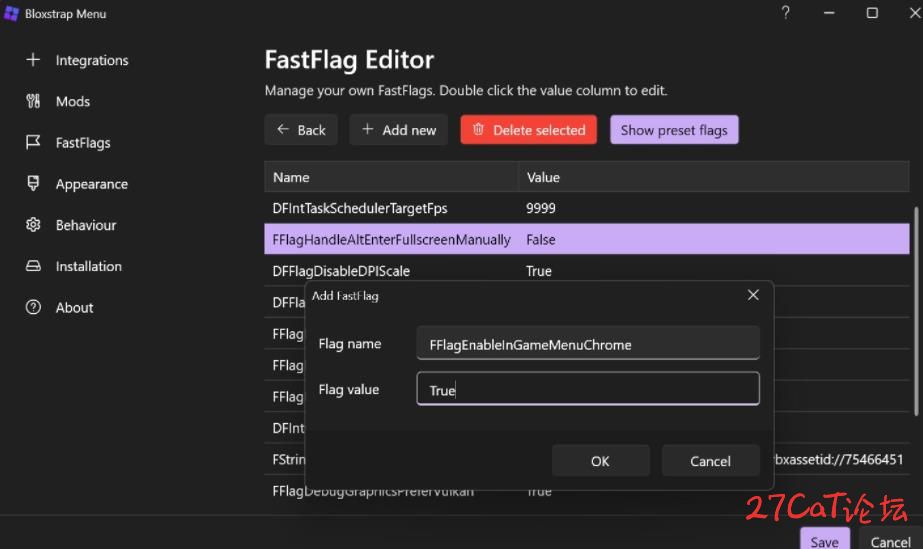Open the Integrations page in sidebar
923x549 pixels.
tap(92, 60)
